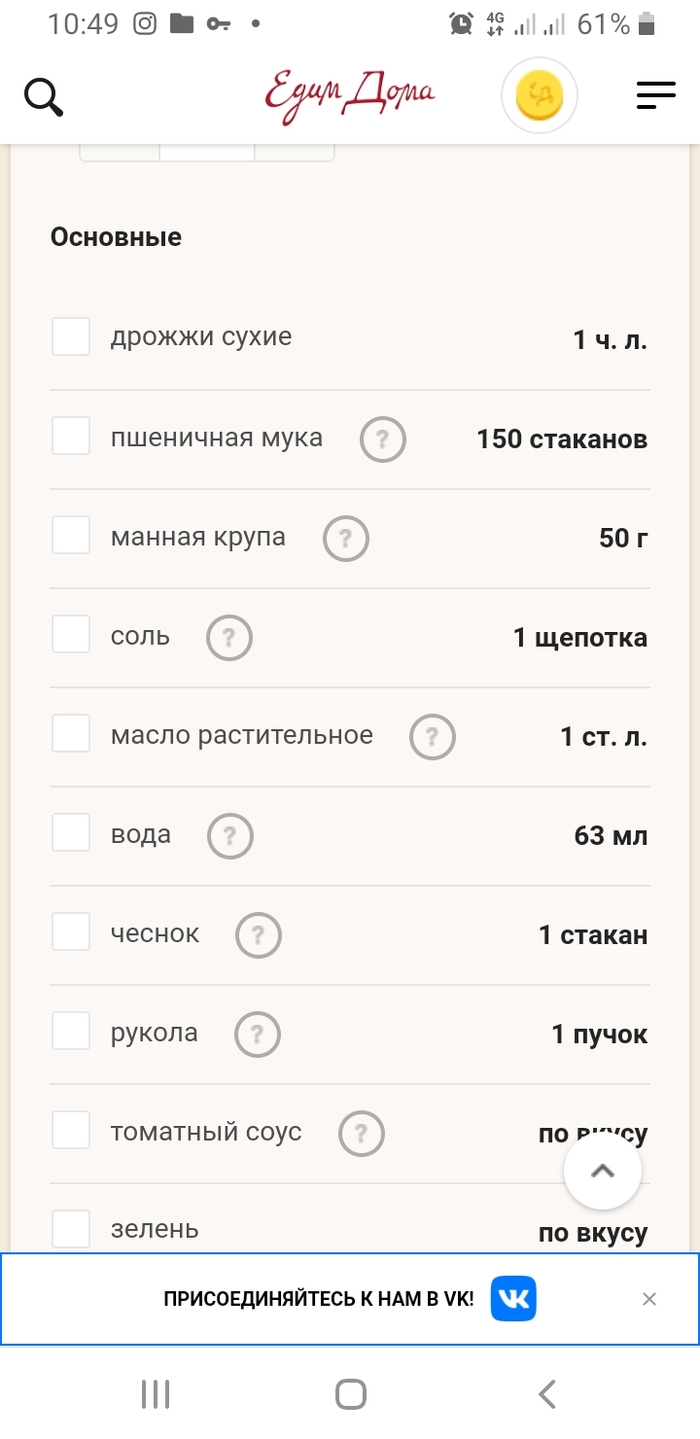
Task: Open the help tooltip next to пшеничная мука
Action: coord(382,438)
